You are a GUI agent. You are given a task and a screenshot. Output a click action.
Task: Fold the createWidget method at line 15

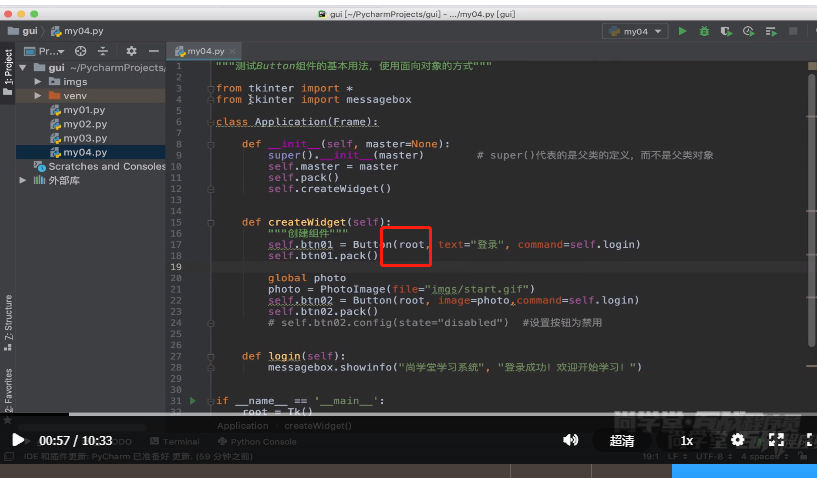click(211, 223)
